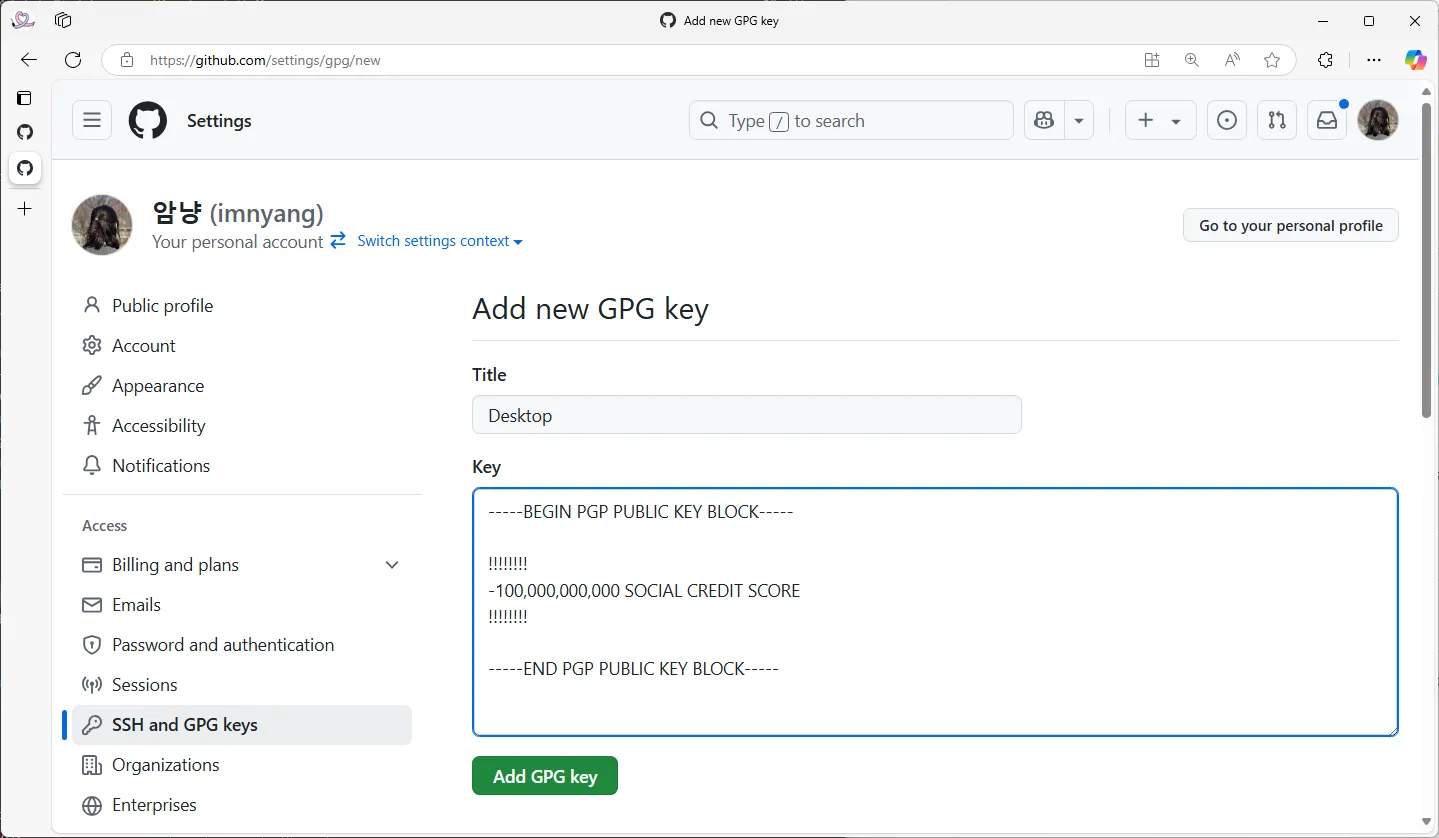Open the Create new plus menu

tap(1160, 121)
